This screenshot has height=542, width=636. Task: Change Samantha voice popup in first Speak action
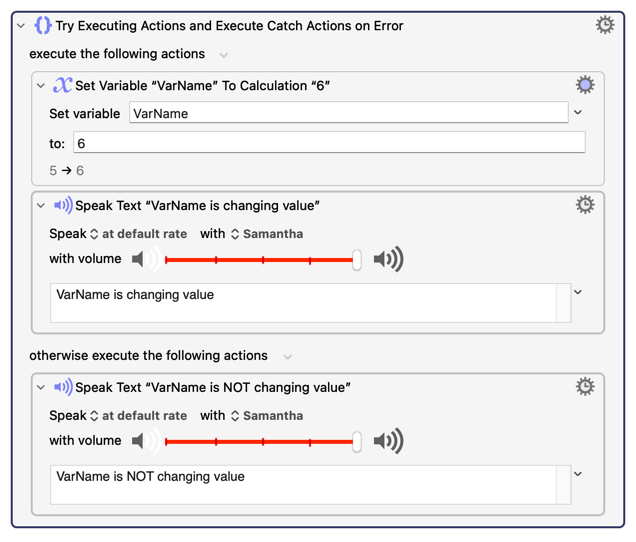[267, 234]
